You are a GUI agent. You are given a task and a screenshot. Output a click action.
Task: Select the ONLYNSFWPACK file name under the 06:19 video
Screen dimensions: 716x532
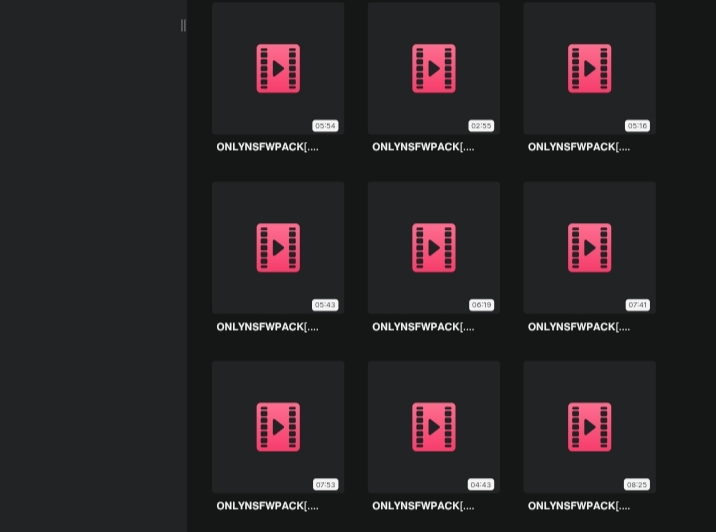pos(423,327)
